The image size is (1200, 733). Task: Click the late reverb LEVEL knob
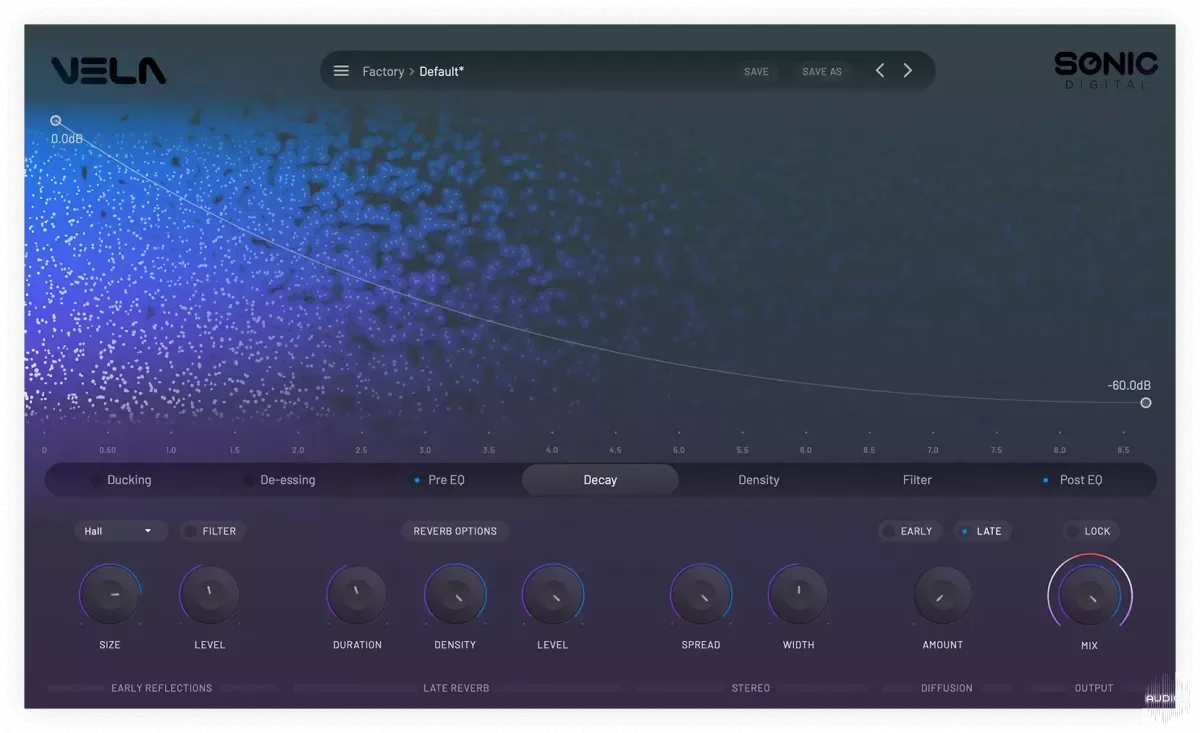coord(553,595)
